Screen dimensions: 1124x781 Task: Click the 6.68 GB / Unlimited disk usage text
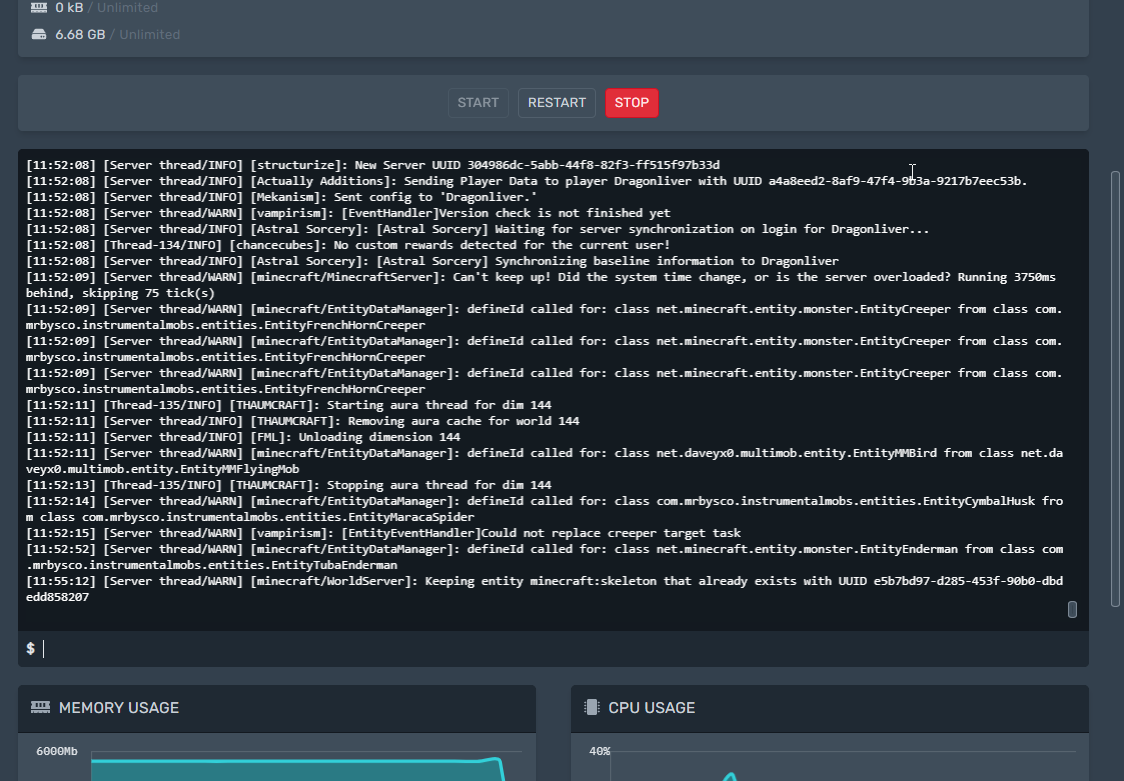(117, 34)
